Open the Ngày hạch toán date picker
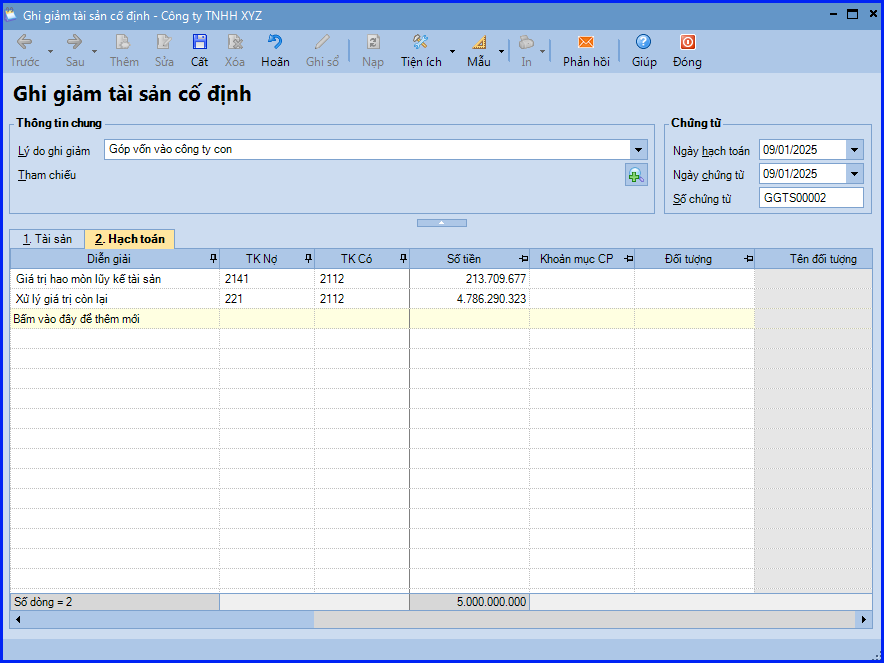Image resolution: width=884 pixels, height=663 pixels. (854, 150)
